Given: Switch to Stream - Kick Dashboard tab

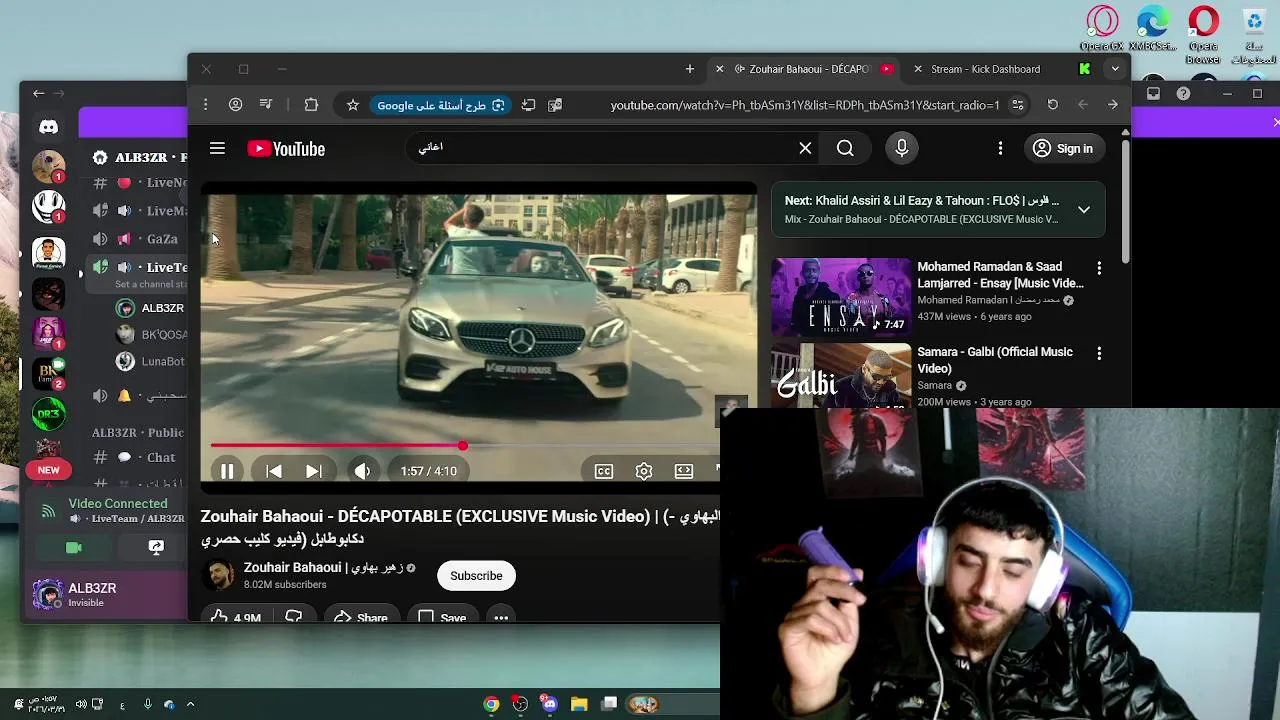Looking at the screenshot, I should (x=985, y=69).
